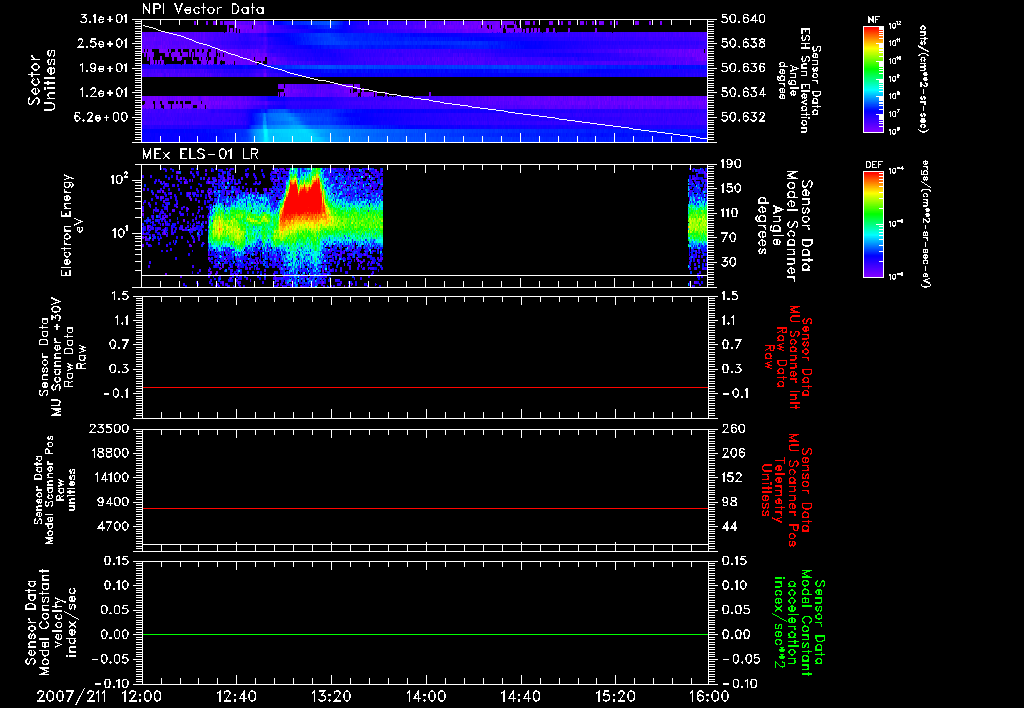The image size is (1024, 708).
Task: Click the 44 telemetry axis value
Action: 728,526
